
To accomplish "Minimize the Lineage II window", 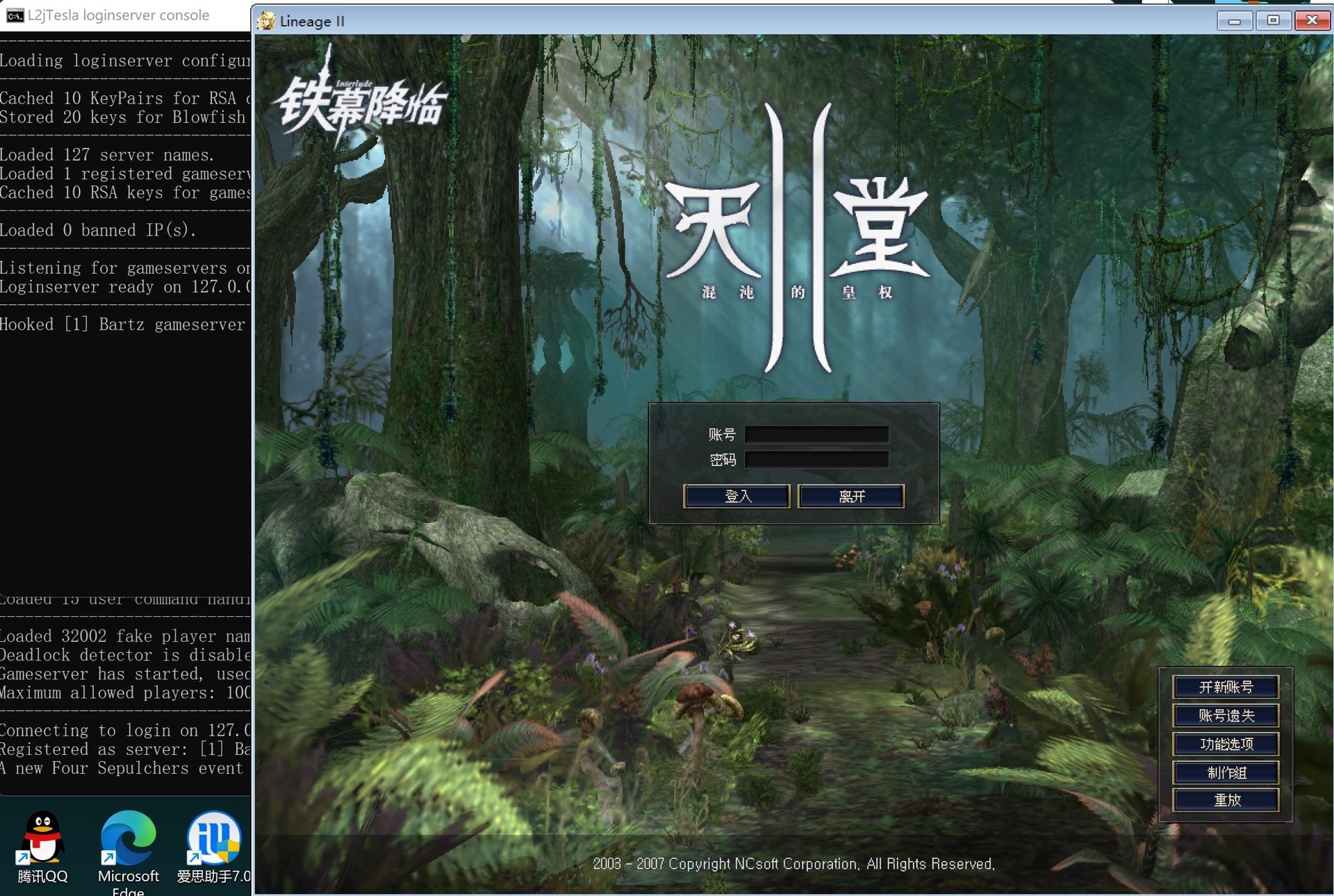I will pyautogui.click(x=1234, y=21).
